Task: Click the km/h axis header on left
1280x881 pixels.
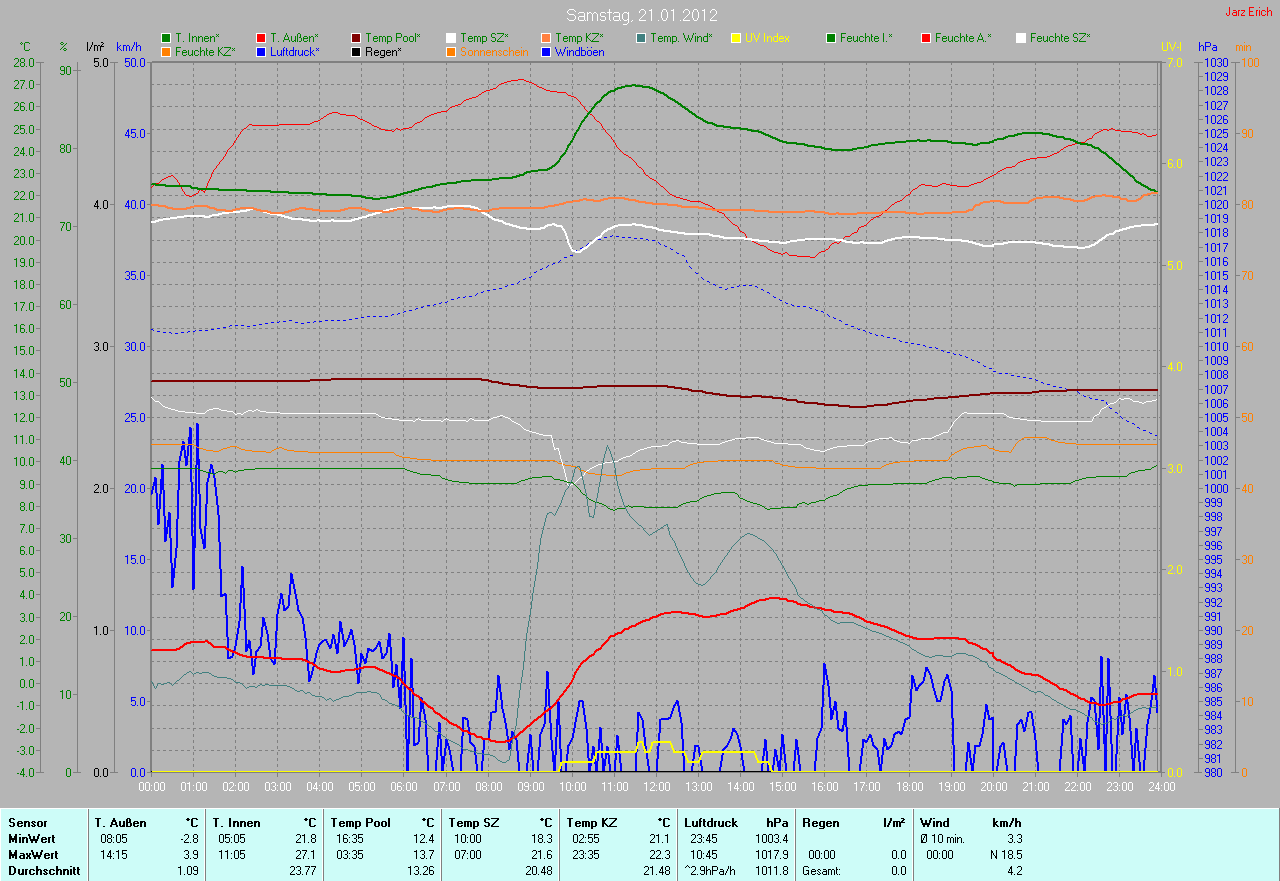Action: coord(129,47)
